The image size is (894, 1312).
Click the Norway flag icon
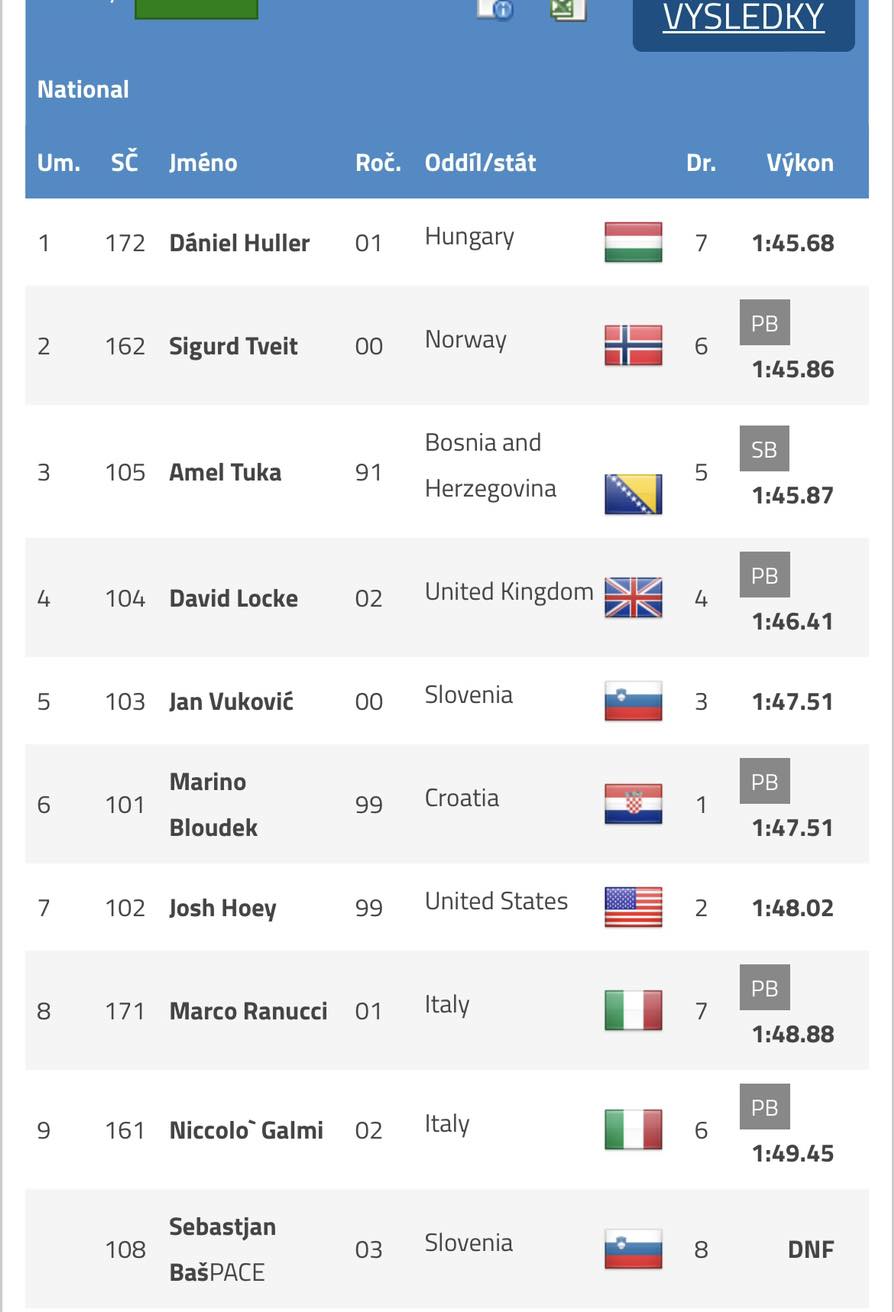pos(633,346)
